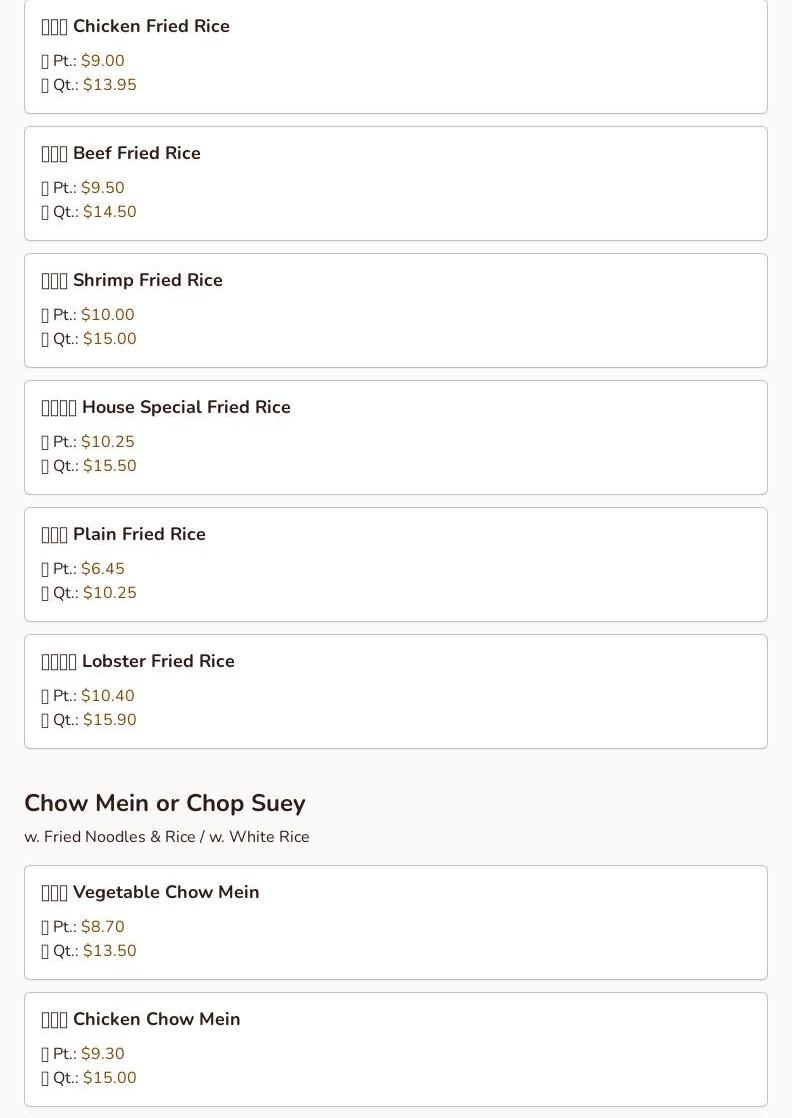Choose the Beef Fried Rice item
Screen dimensions: 792x1118
coord(137,154)
